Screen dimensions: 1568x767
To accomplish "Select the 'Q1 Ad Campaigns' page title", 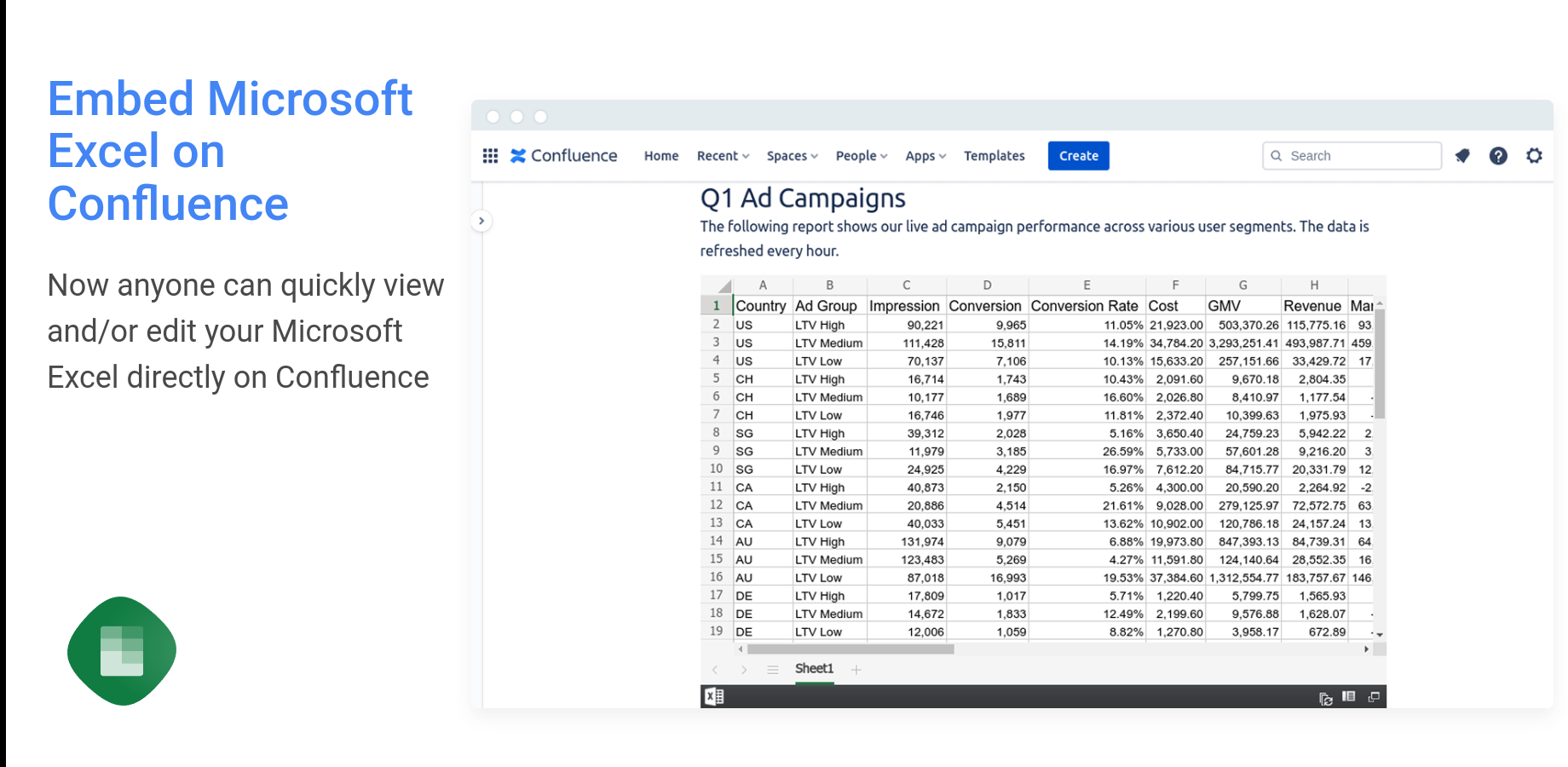I will point(803,198).
